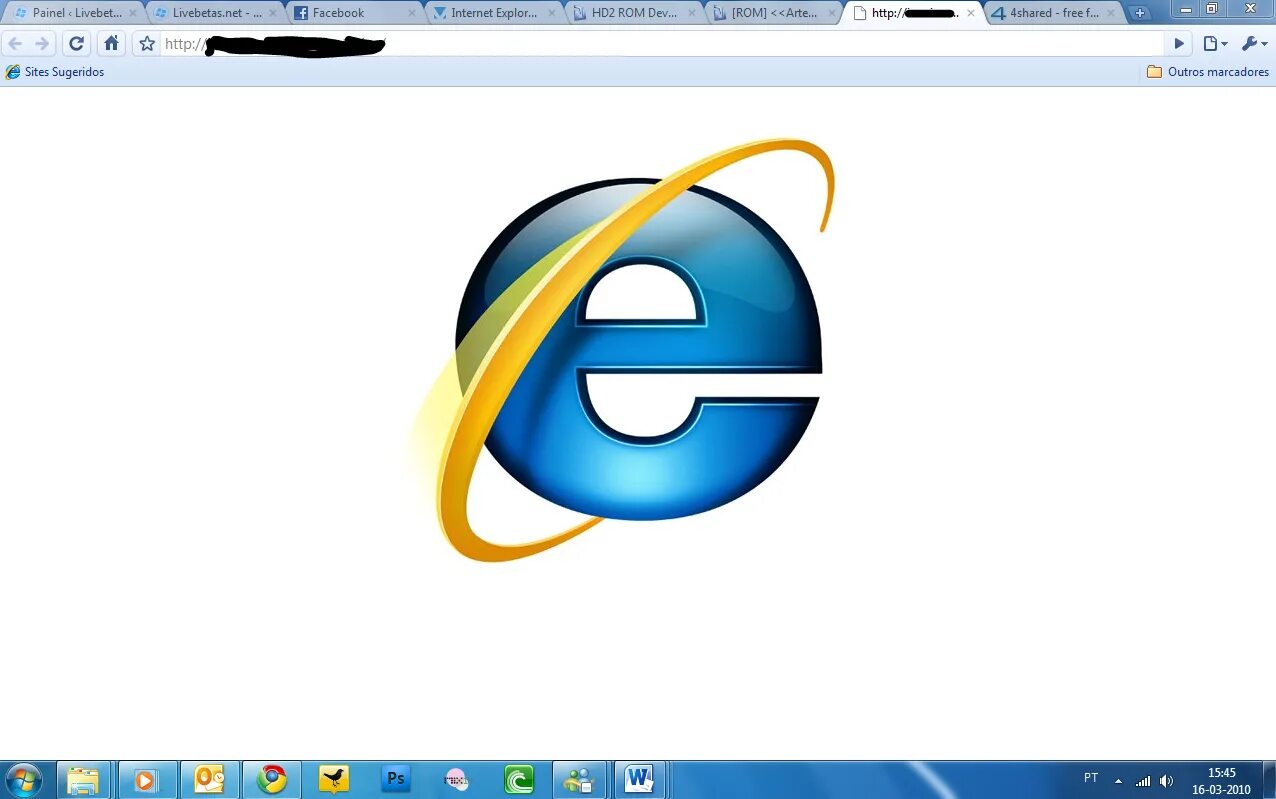1276x799 pixels.
Task: Open the Sites Sugeridos bookmark
Action: coord(55,72)
